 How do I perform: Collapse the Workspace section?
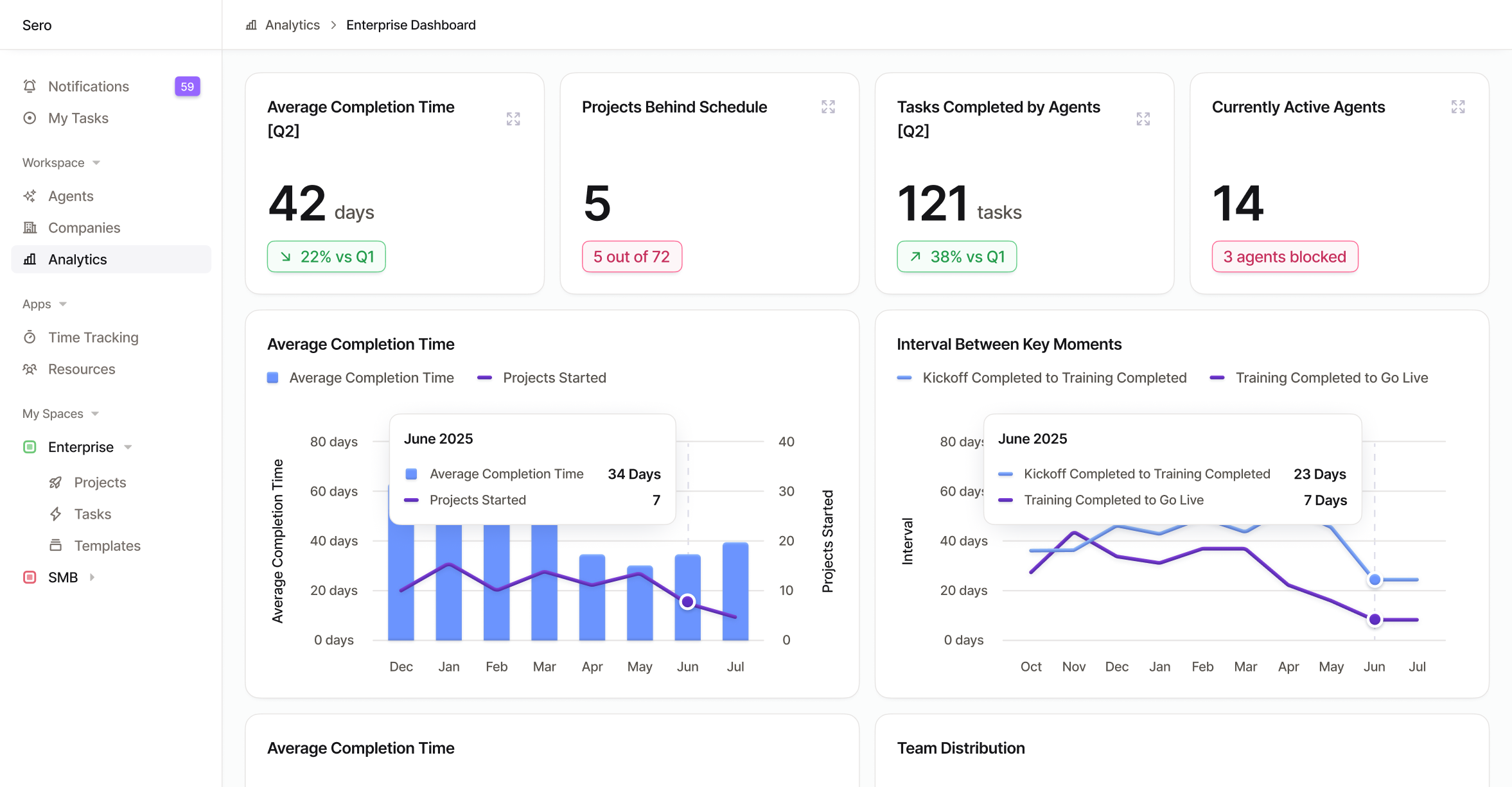(x=96, y=163)
